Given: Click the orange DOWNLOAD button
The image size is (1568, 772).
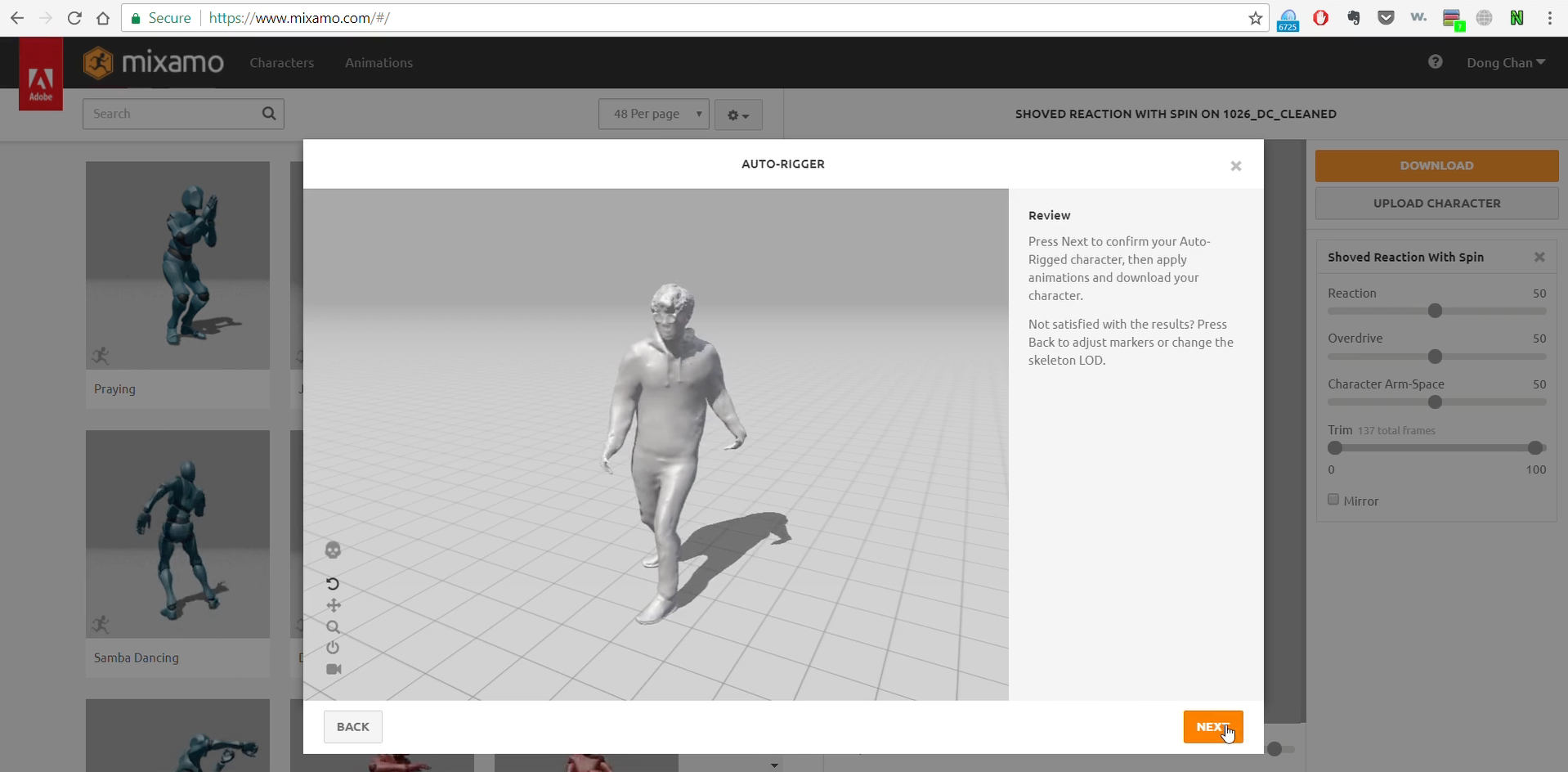Looking at the screenshot, I should [x=1436, y=165].
